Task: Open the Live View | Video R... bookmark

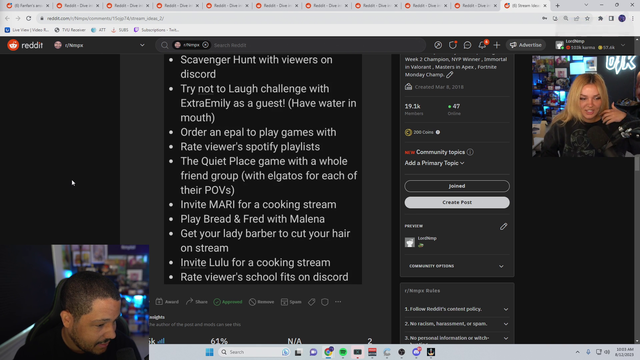Action: 27,30
